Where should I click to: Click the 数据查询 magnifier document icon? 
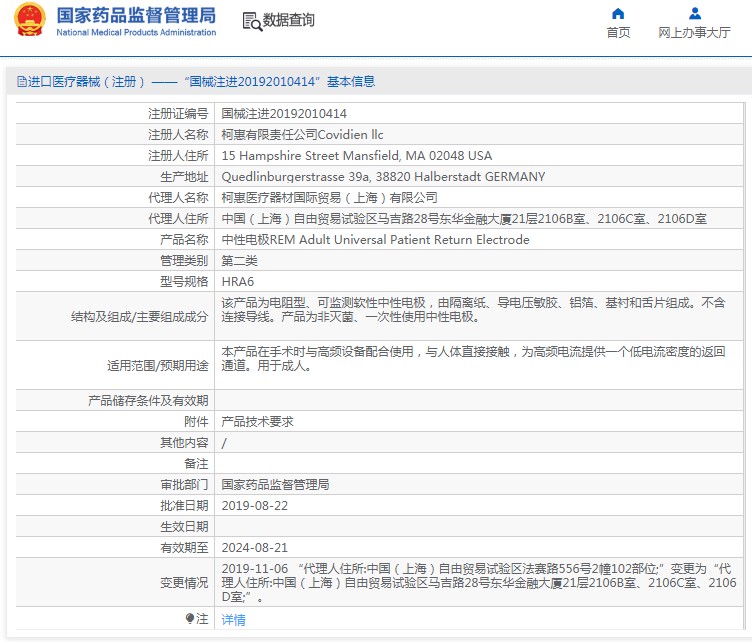click(x=252, y=21)
